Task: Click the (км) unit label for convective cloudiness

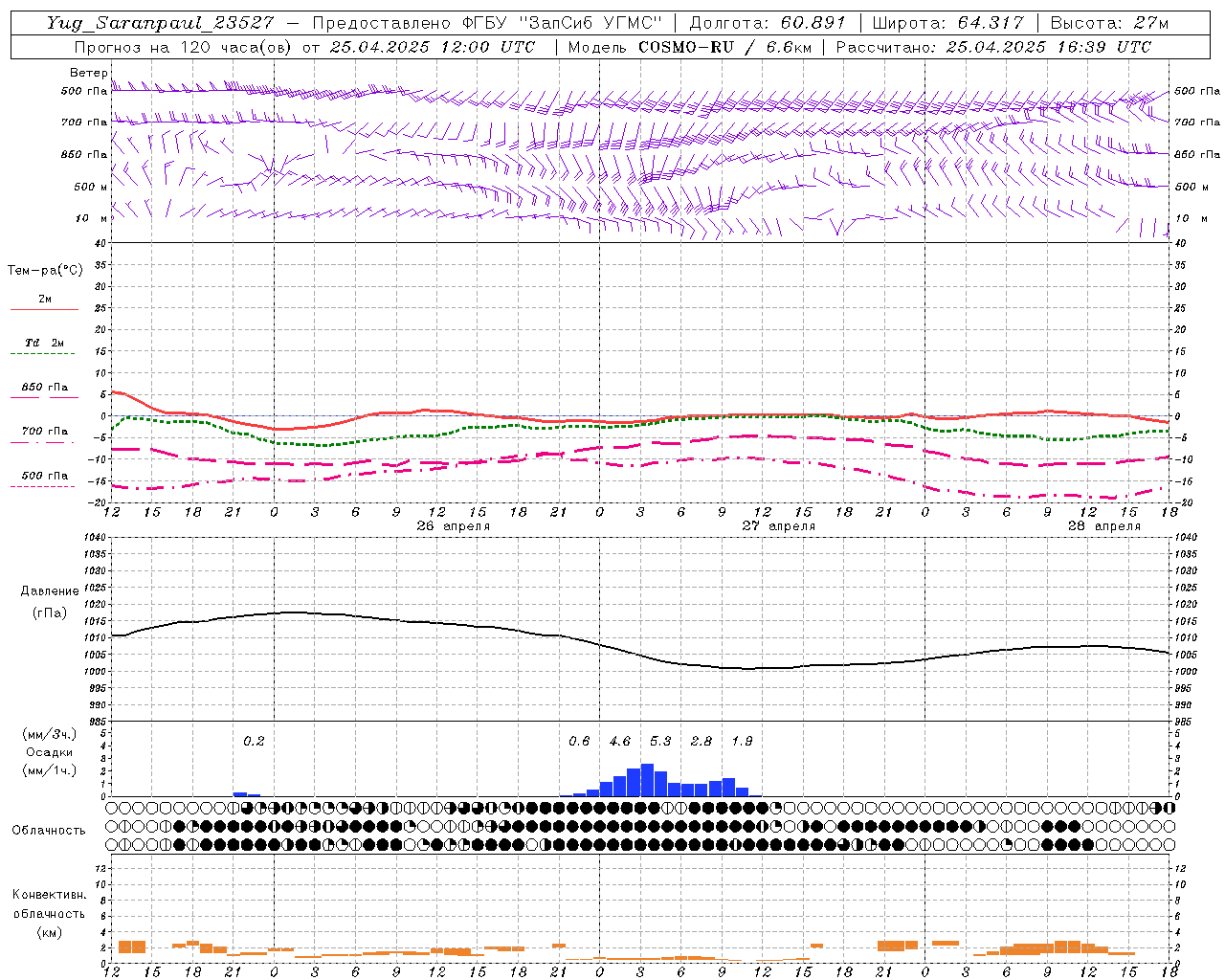Action: tap(49, 931)
